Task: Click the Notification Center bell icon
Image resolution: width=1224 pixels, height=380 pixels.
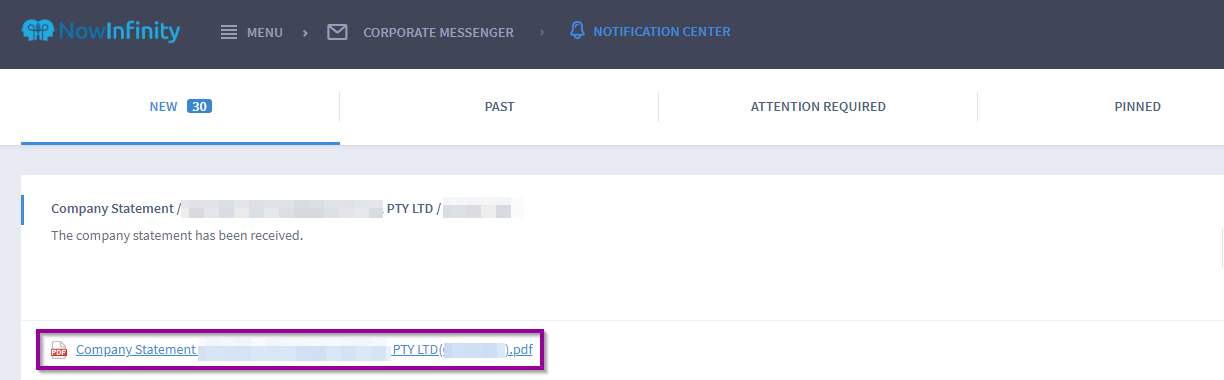Action: click(x=577, y=31)
